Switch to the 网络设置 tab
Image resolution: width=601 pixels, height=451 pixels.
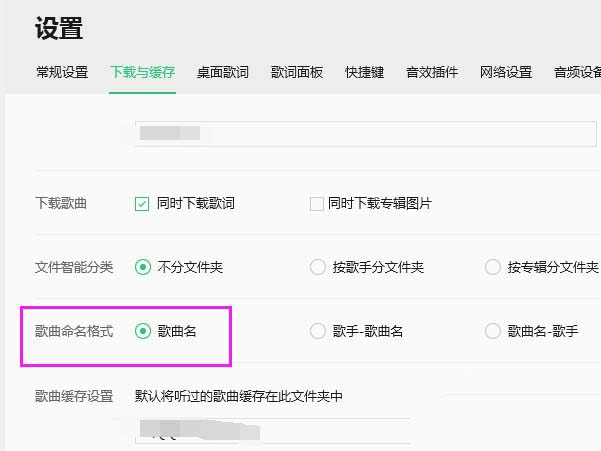pos(506,72)
